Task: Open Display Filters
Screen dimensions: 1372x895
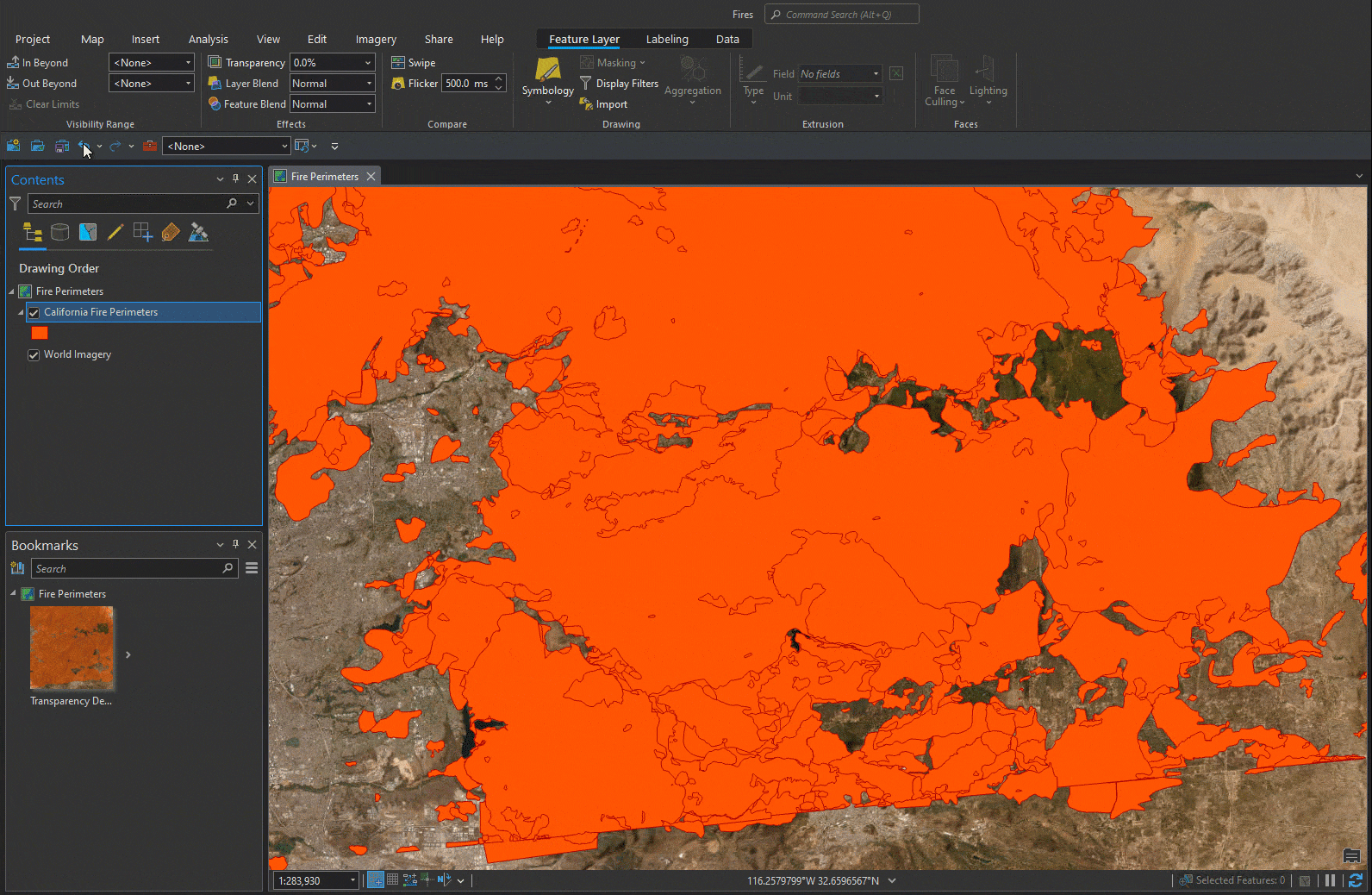Action: pyautogui.click(x=619, y=84)
